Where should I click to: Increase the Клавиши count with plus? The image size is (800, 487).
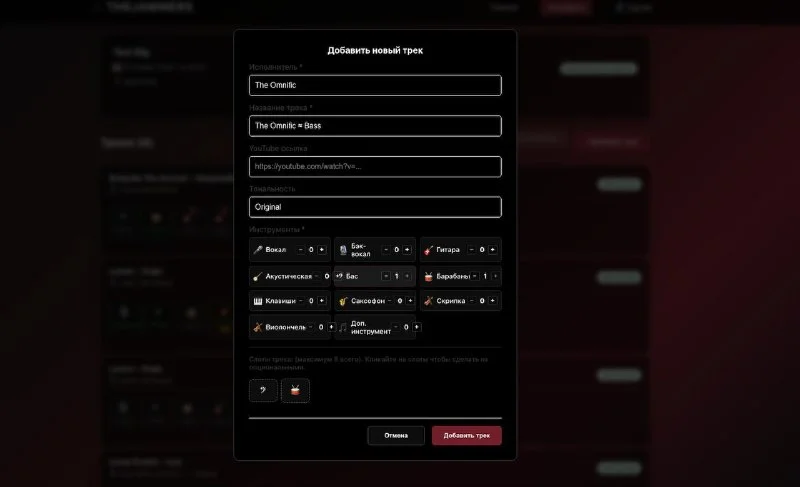321,301
